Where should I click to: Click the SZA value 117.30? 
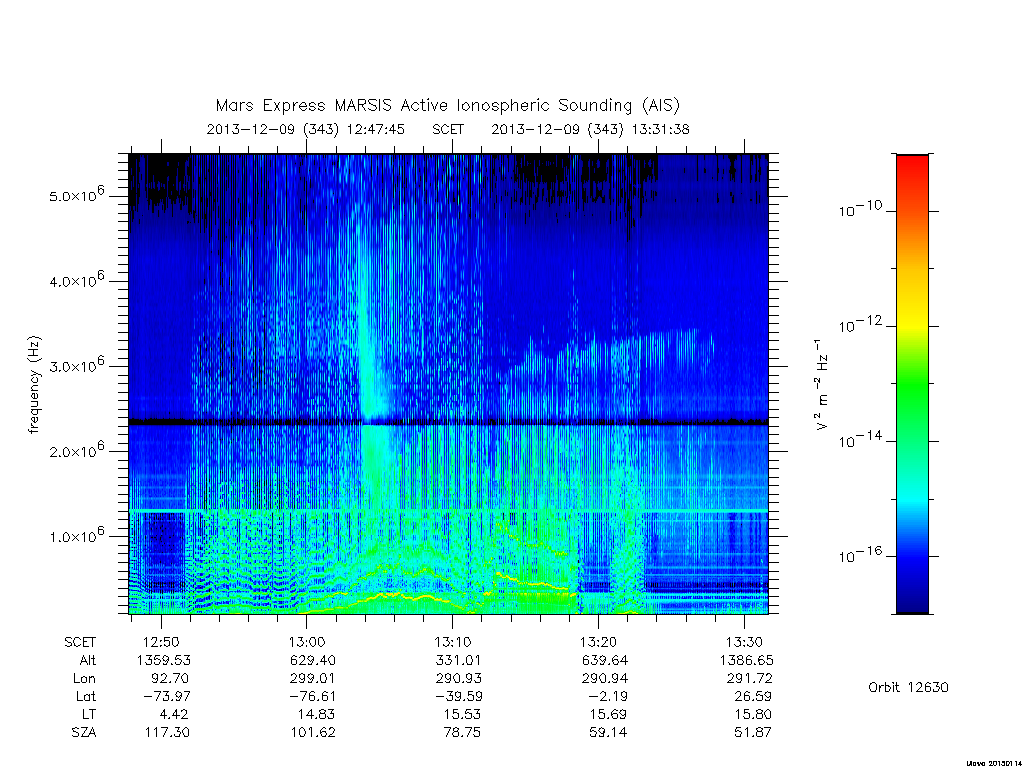click(167, 733)
